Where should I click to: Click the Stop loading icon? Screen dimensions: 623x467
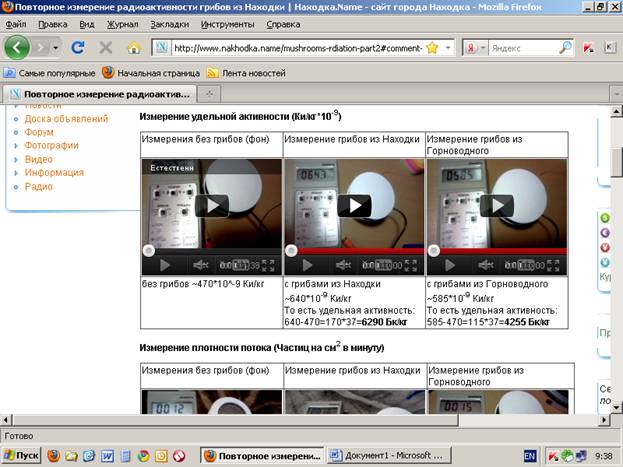click(x=105, y=47)
